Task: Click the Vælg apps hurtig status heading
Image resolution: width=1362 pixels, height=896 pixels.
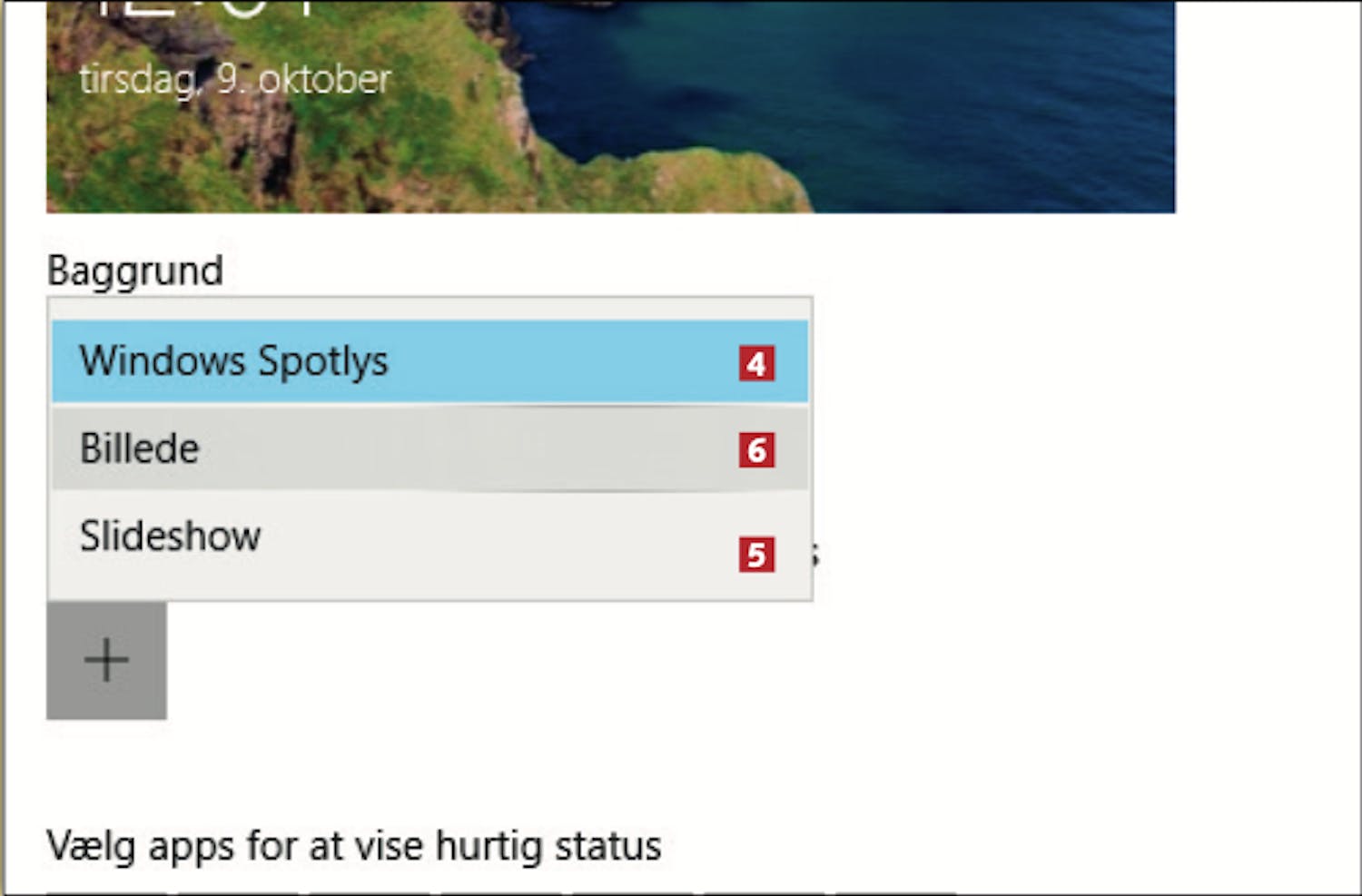Action: tap(354, 846)
